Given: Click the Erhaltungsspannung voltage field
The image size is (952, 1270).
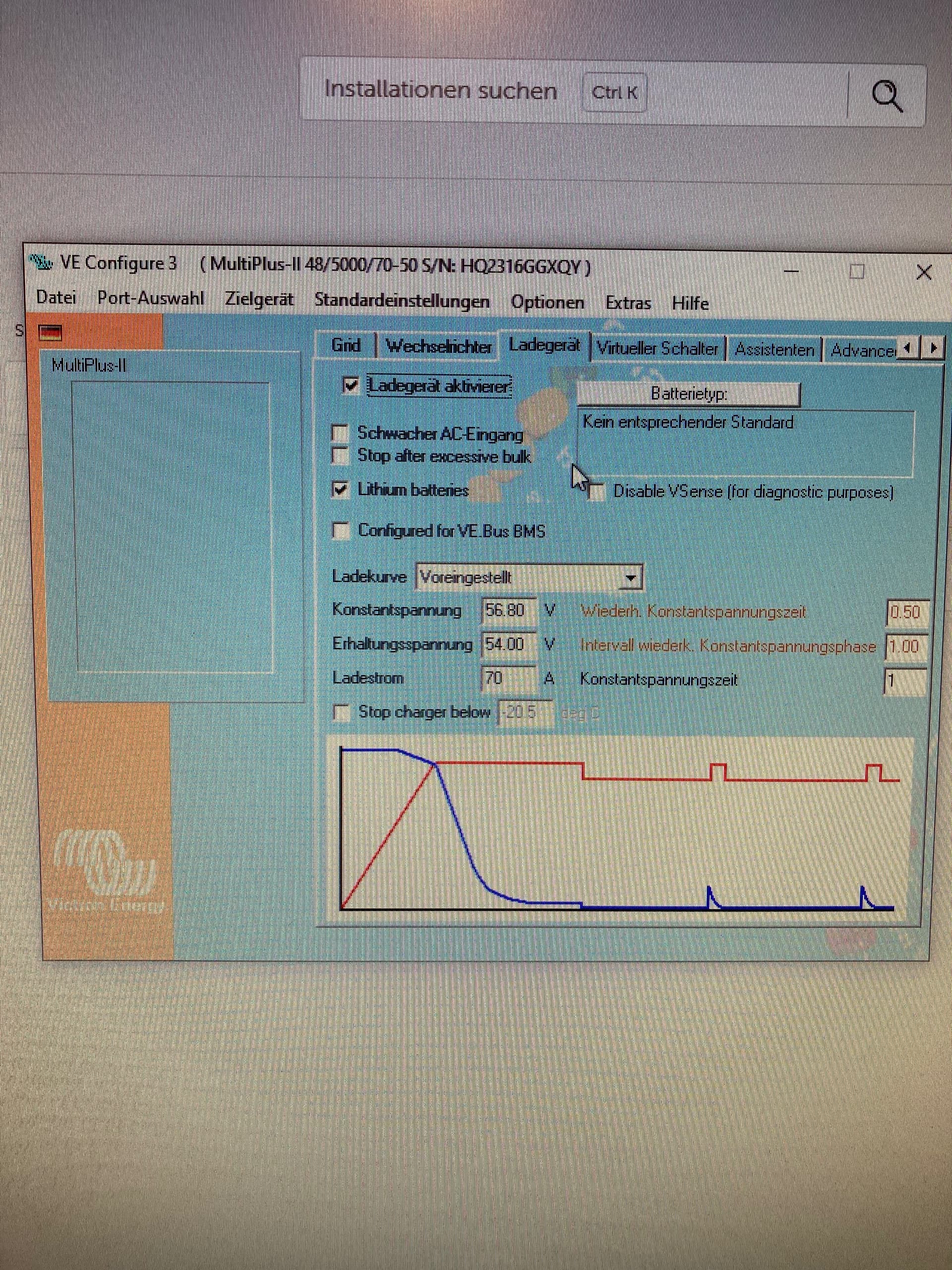Looking at the screenshot, I should tap(508, 644).
